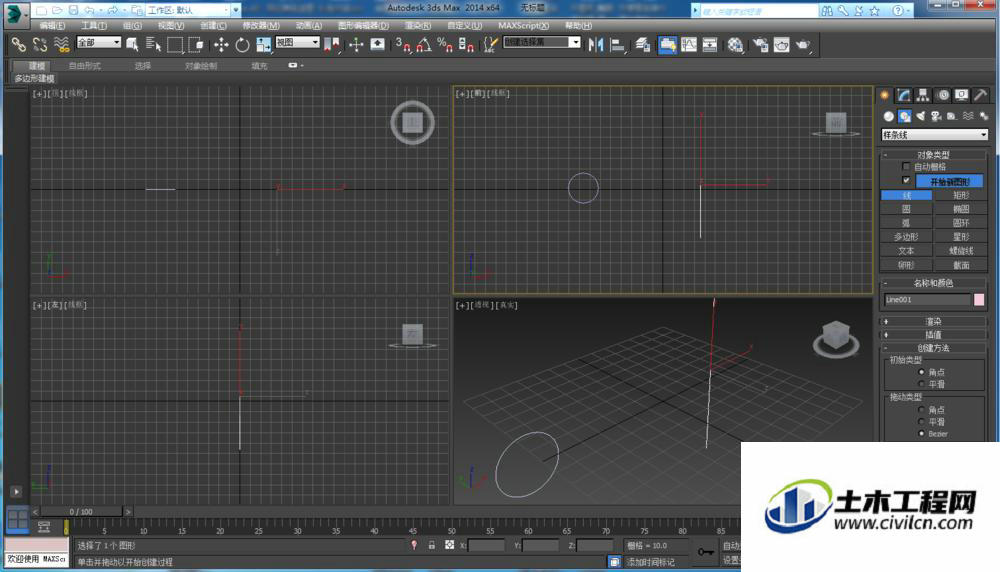Toggle Window/Crossing selection icon
This screenshot has height=572, width=1000.
[x=196, y=44]
